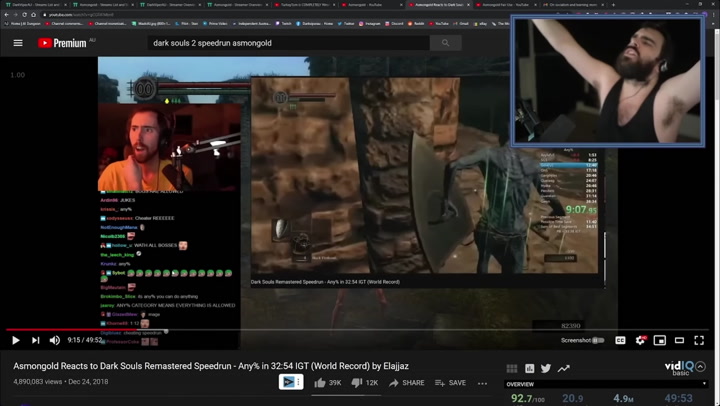
Task: Open the player settings gear
Action: coord(640,340)
